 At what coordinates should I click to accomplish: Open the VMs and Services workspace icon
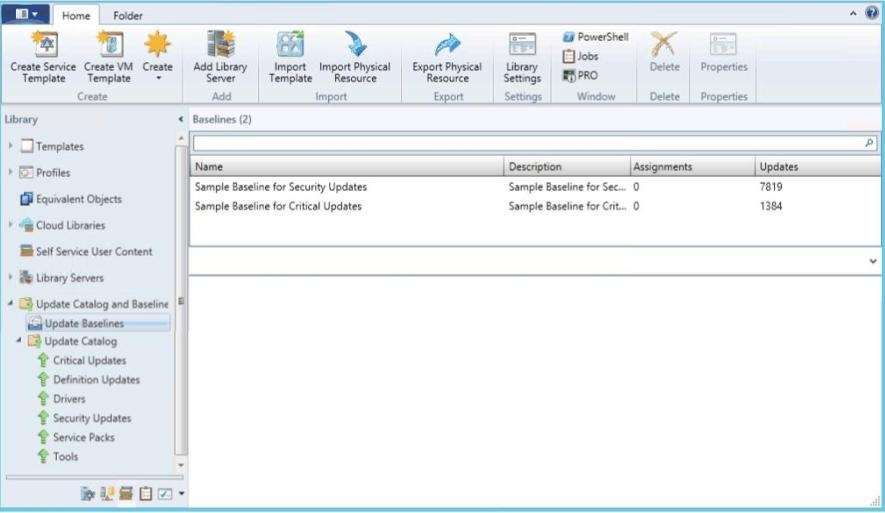(87, 494)
